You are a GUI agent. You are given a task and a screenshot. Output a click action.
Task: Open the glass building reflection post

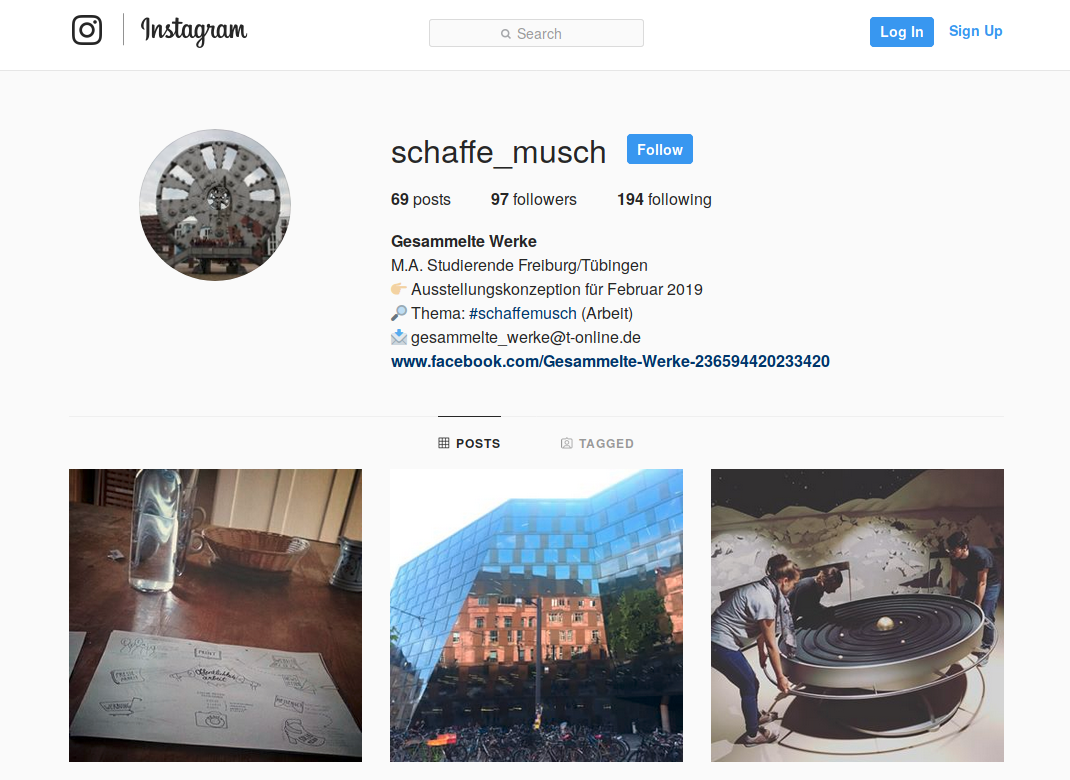pyautogui.click(x=536, y=615)
